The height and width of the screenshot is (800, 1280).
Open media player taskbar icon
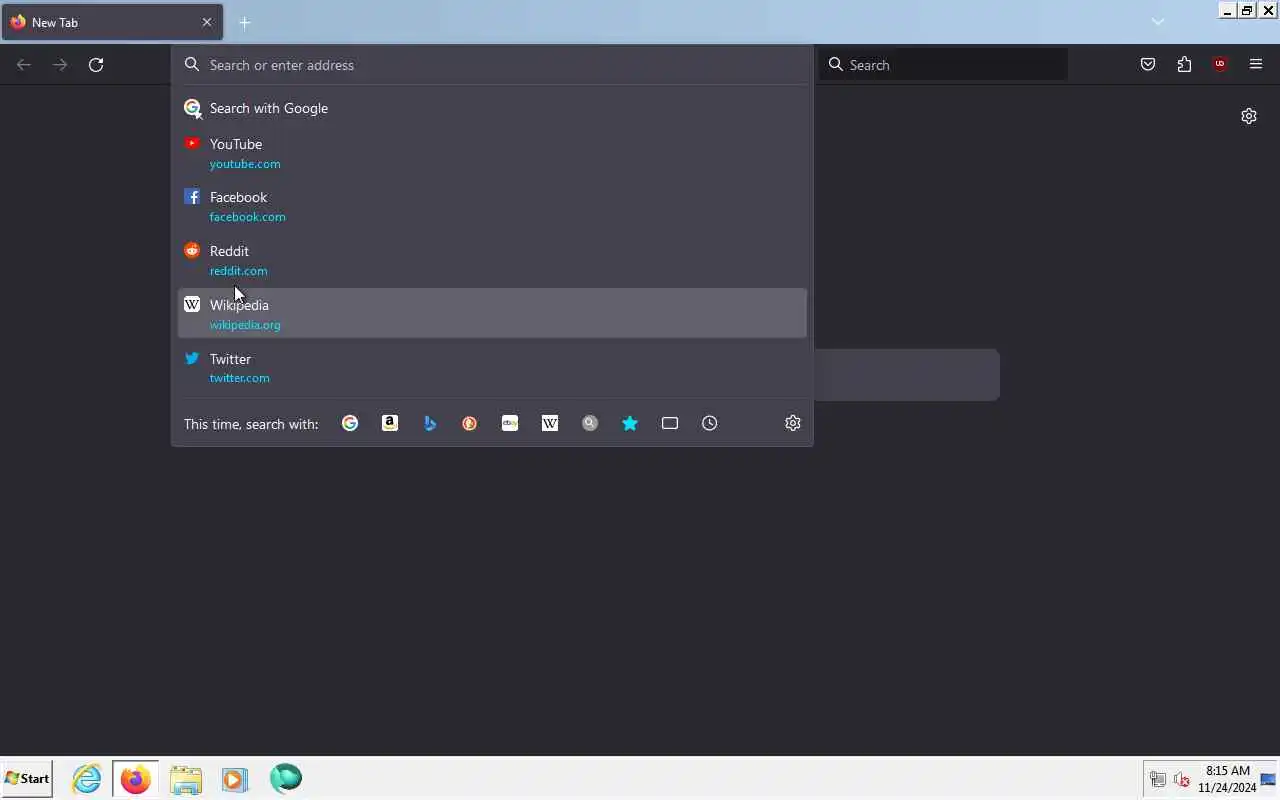coord(235,778)
